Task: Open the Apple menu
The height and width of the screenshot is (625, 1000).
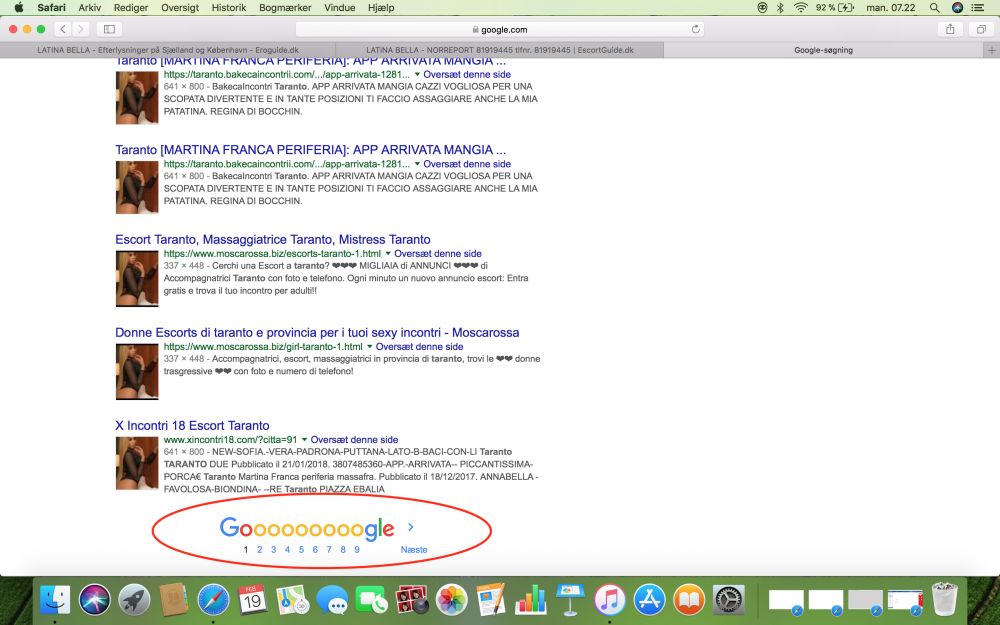Action: [18, 8]
